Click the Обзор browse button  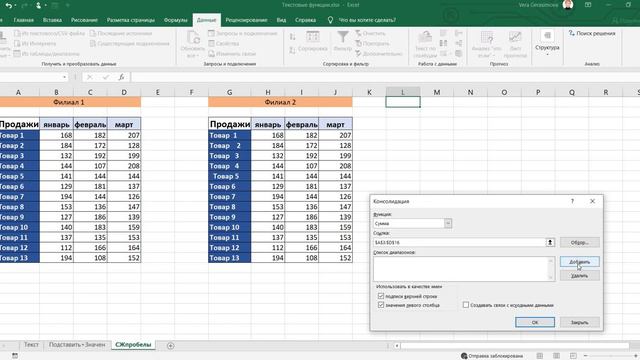(x=580, y=242)
